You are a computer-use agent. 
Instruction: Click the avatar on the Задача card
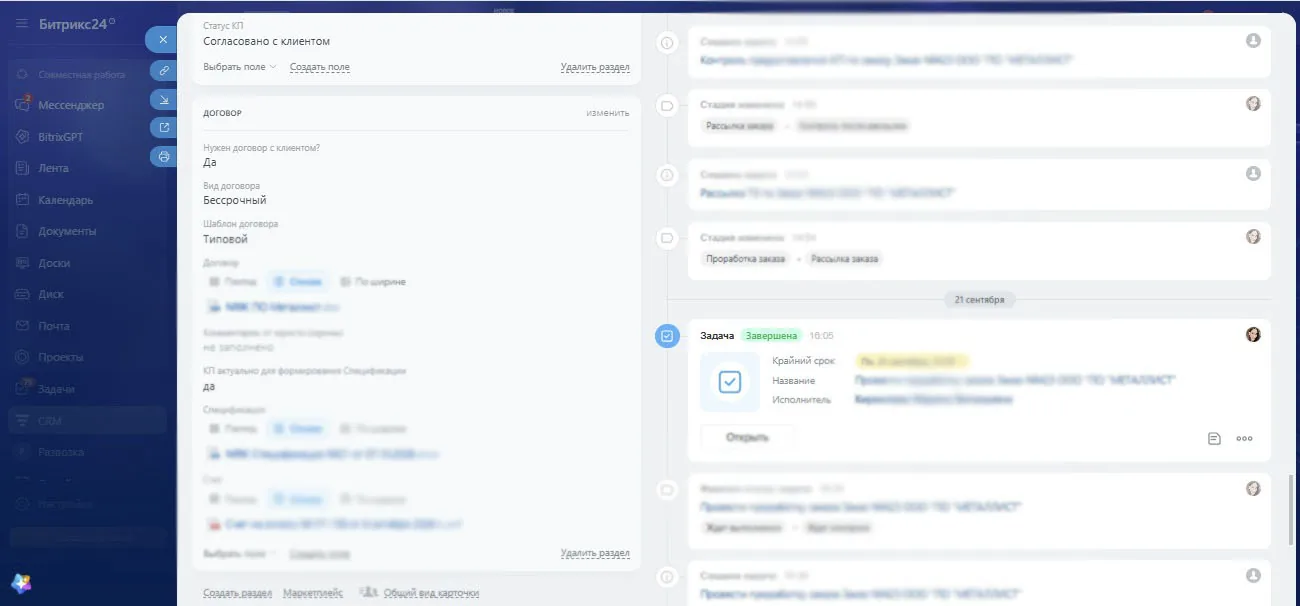1253,334
